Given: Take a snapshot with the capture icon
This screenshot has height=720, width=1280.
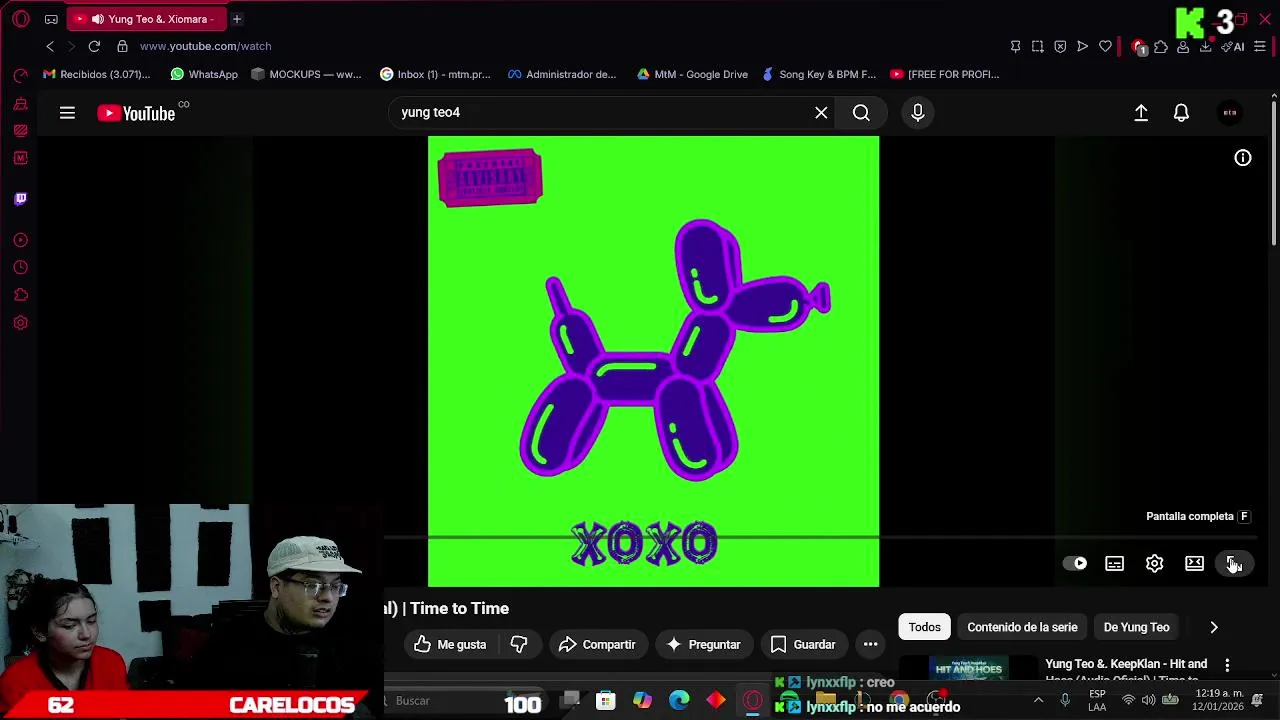Looking at the screenshot, I should pyautogui.click(x=1038, y=46).
